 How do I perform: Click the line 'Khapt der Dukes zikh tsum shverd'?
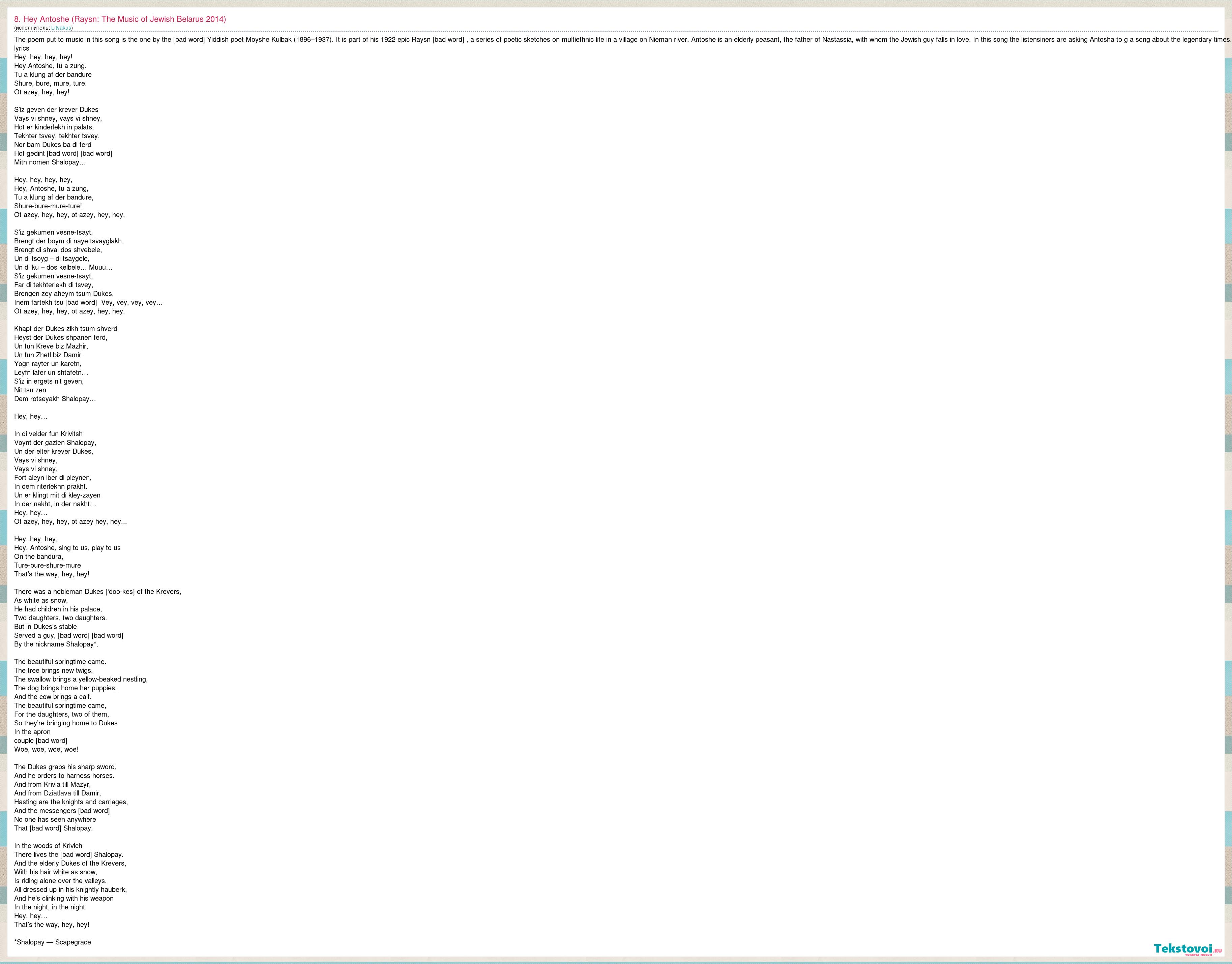click(x=65, y=329)
